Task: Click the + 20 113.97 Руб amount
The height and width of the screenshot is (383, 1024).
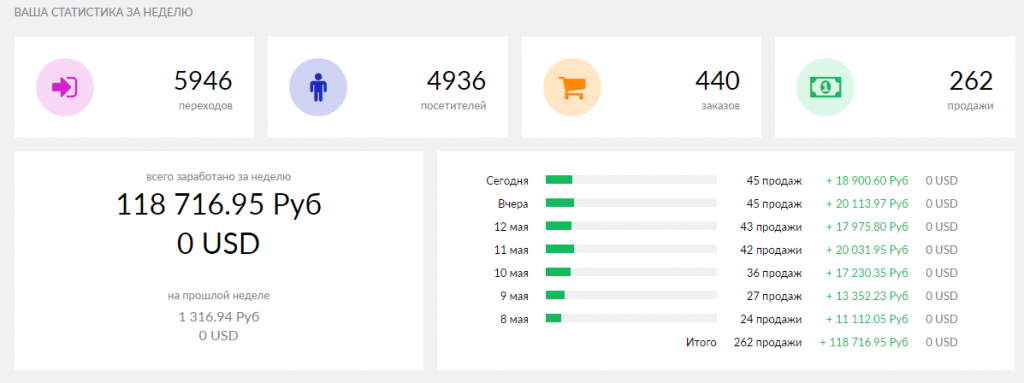Action: tap(867, 204)
